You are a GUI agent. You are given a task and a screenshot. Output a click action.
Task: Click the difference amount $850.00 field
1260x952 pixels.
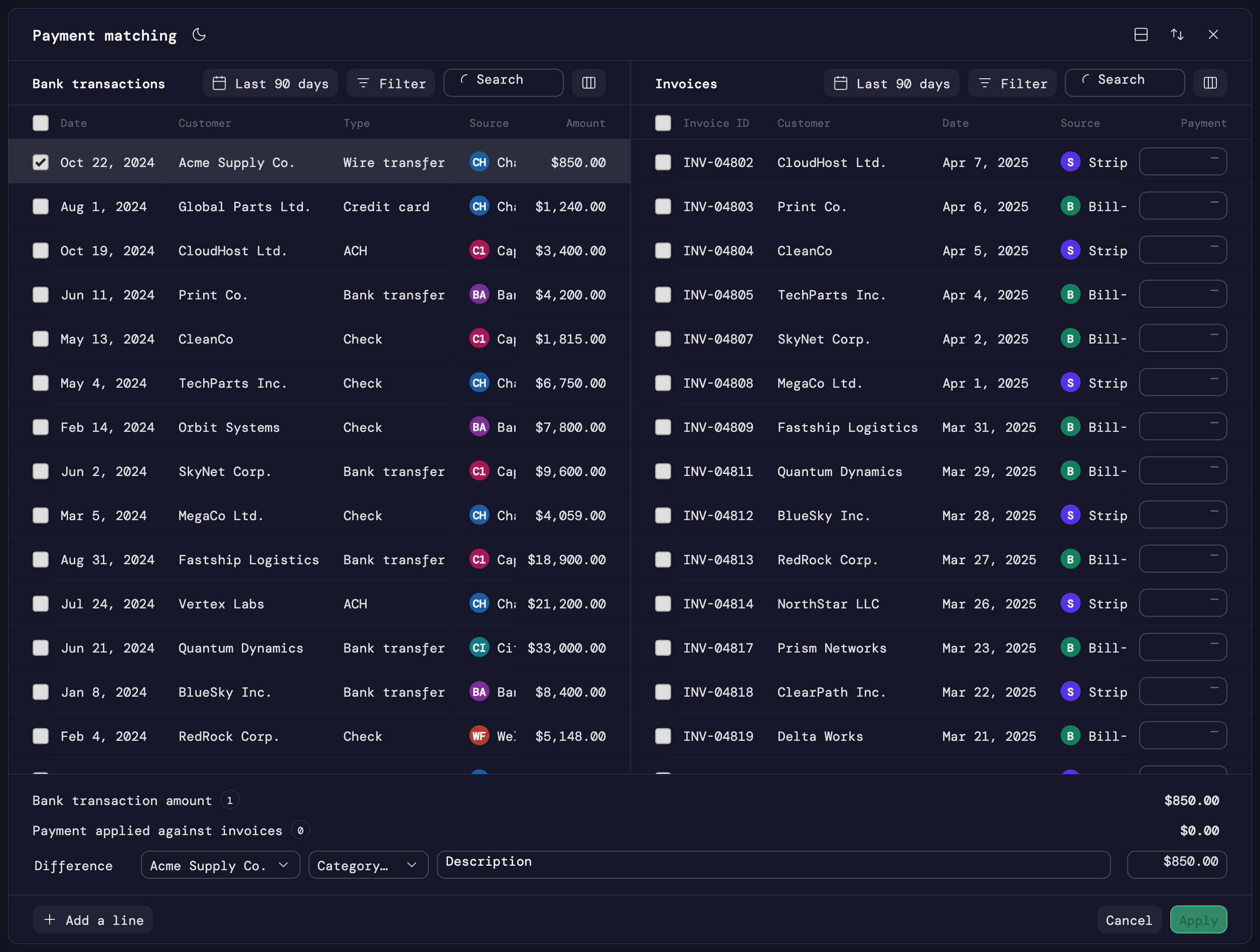(1177, 865)
